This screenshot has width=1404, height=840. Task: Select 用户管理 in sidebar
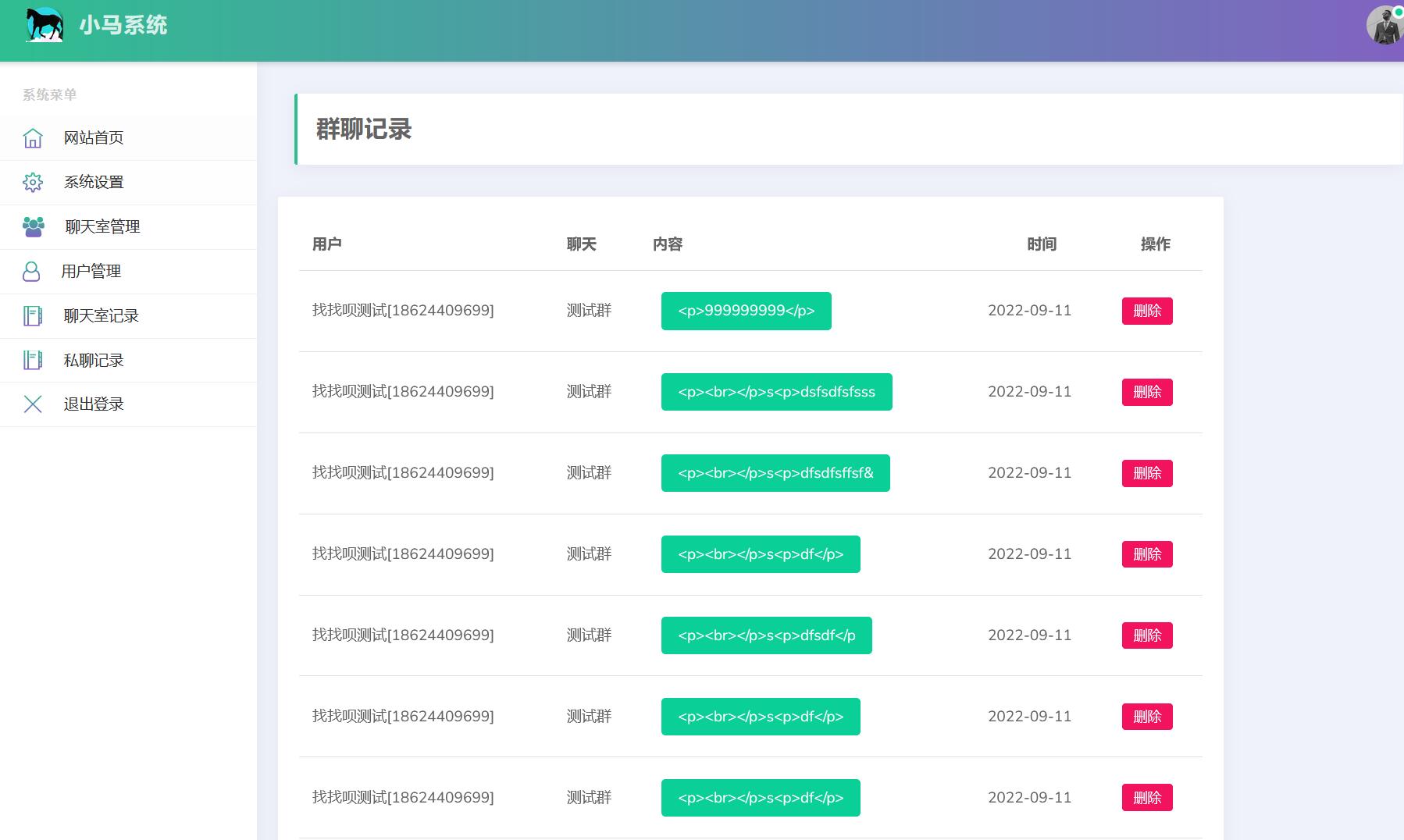tap(91, 272)
